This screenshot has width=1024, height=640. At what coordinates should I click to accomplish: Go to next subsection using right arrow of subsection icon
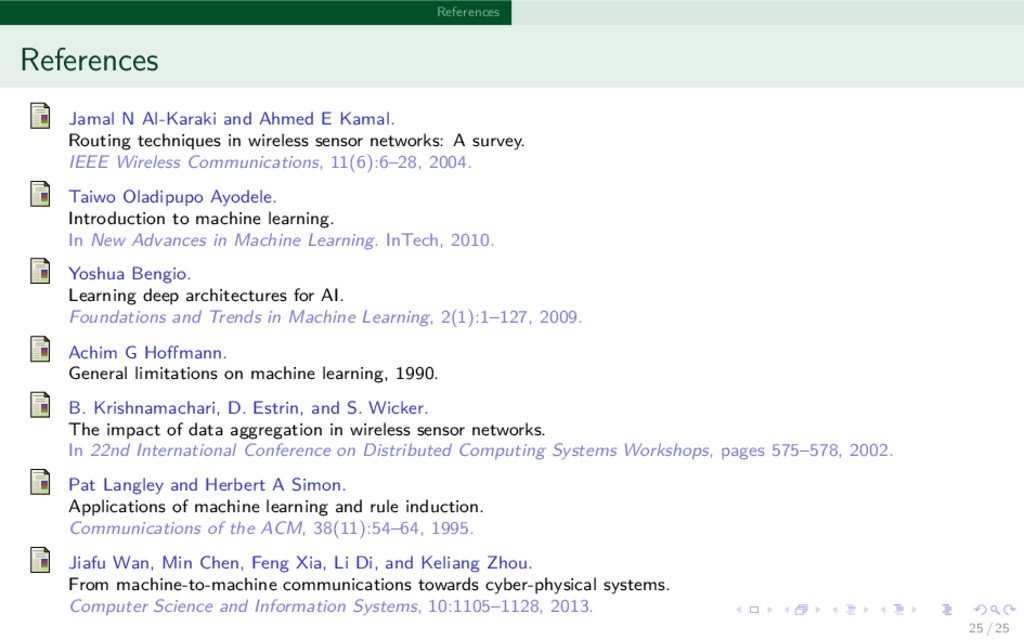(x=866, y=609)
